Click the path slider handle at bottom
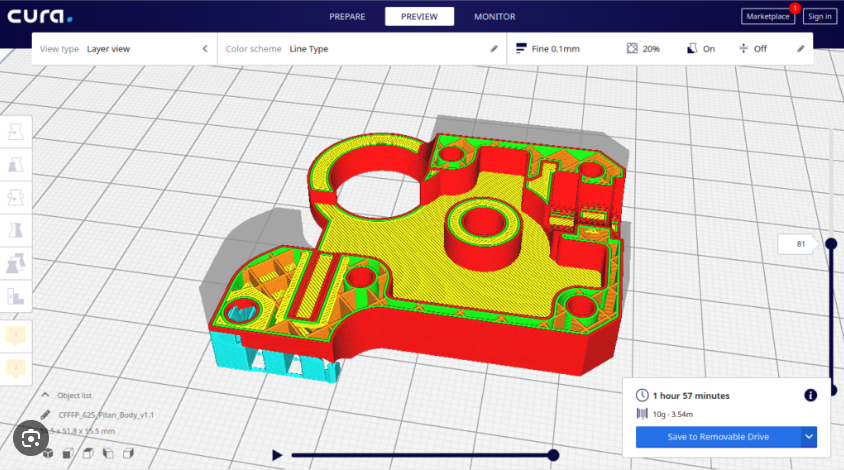This screenshot has height=470, width=844. (553, 455)
